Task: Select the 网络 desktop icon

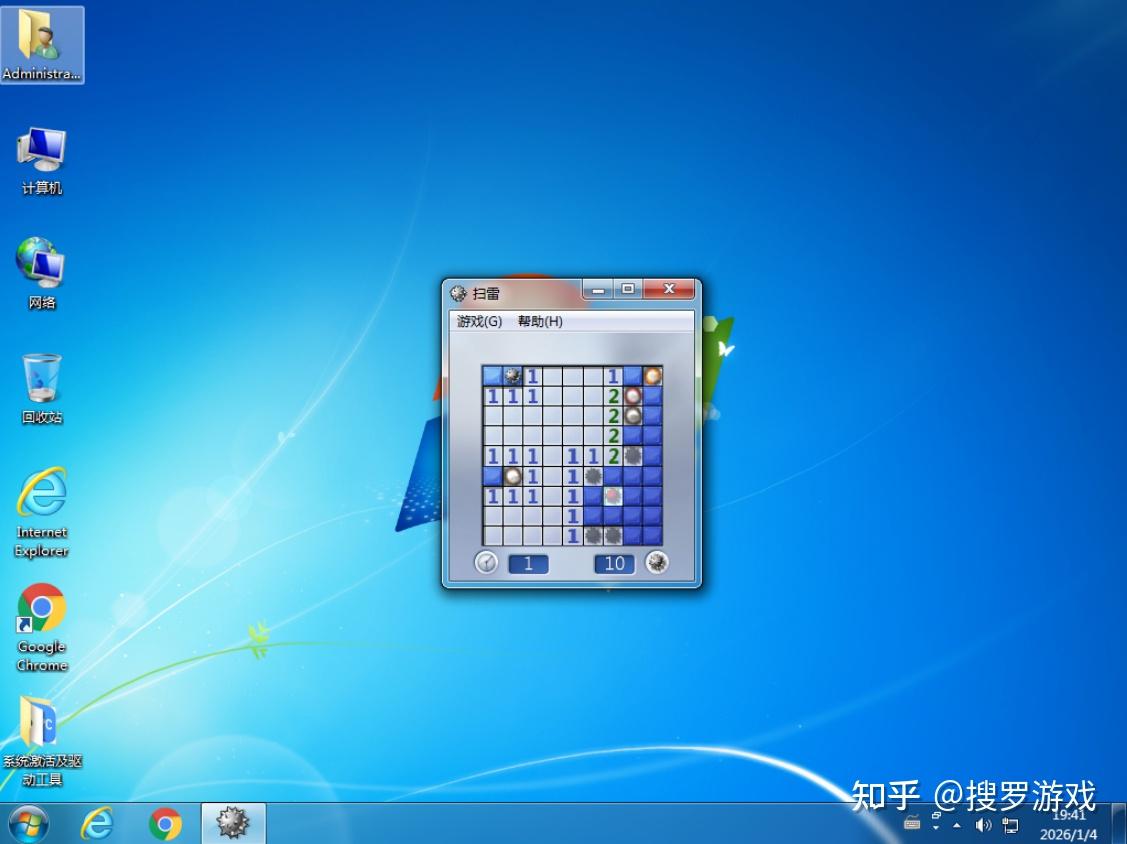Action: click(x=42, y=273)
